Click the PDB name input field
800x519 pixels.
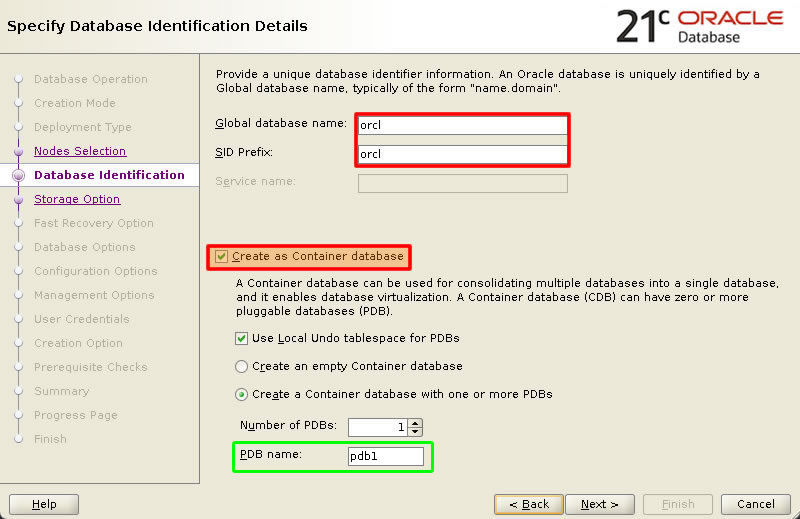coord(386,456)
